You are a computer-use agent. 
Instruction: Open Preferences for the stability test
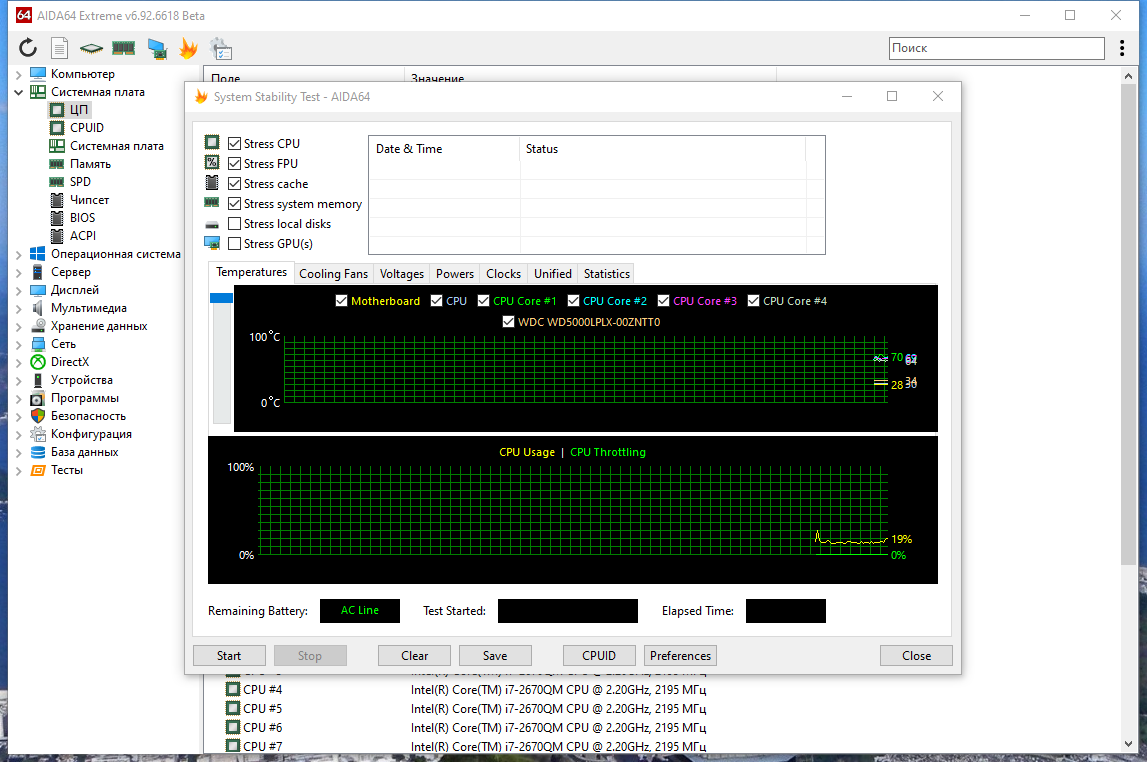click(680, 656)
